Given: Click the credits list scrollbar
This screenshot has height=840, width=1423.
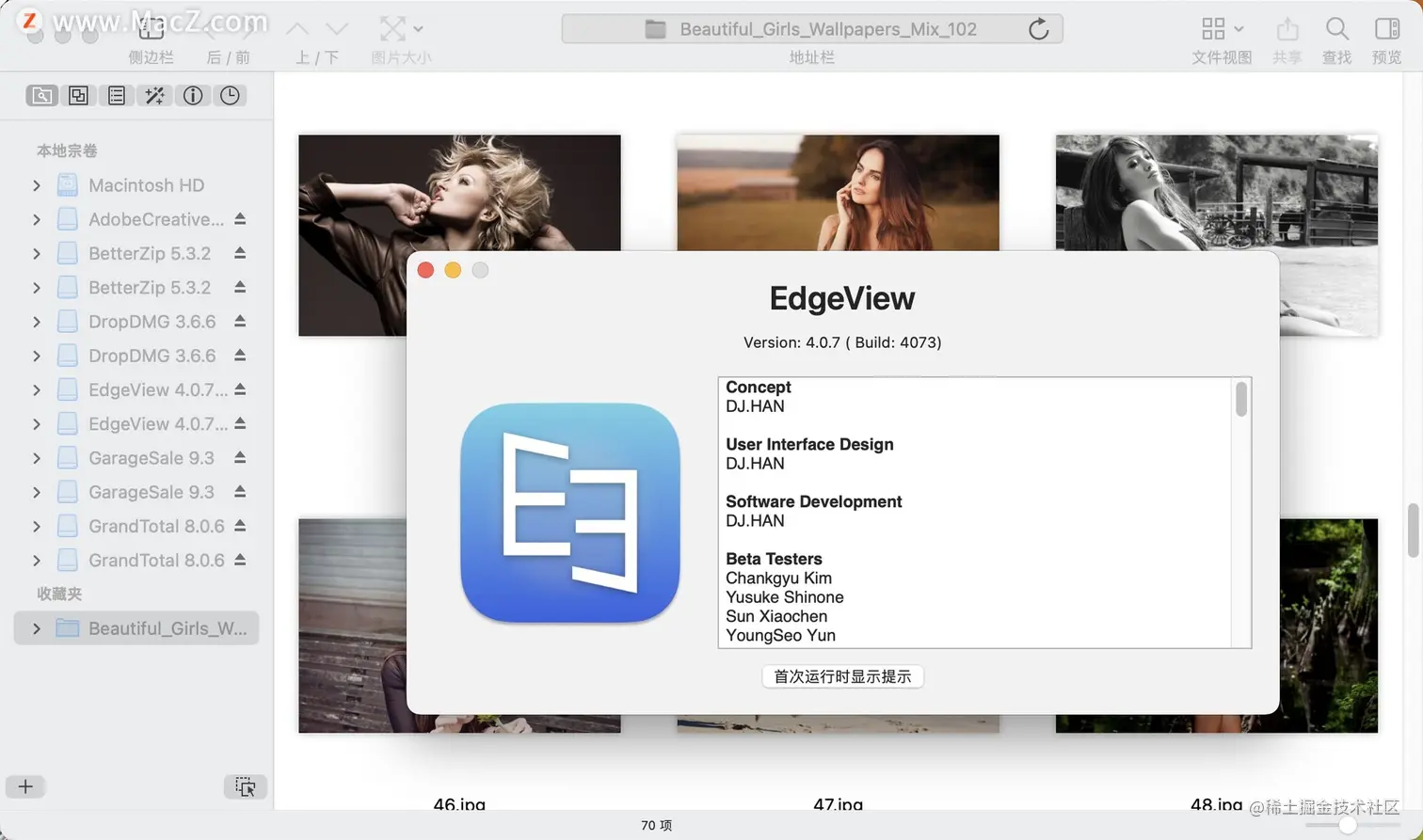Looking at the screenshot, I should point(1241,399).
